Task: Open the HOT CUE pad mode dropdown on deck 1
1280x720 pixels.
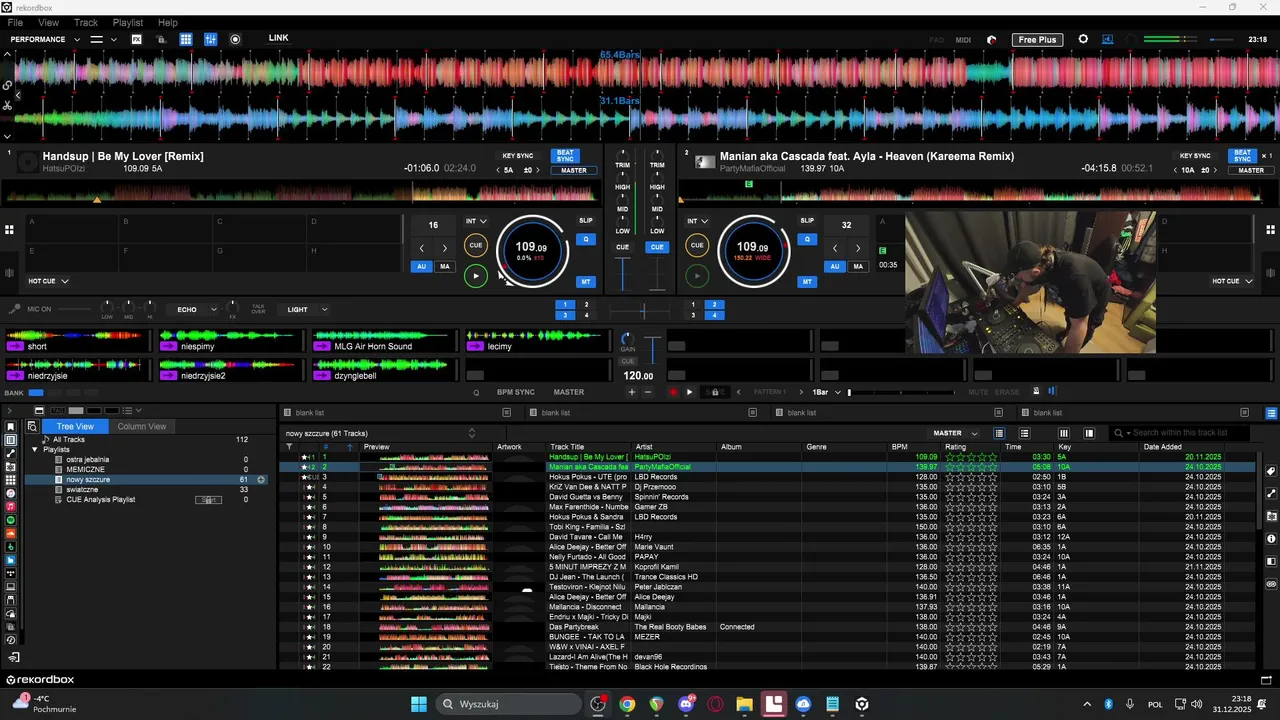Action: (48, 281)
